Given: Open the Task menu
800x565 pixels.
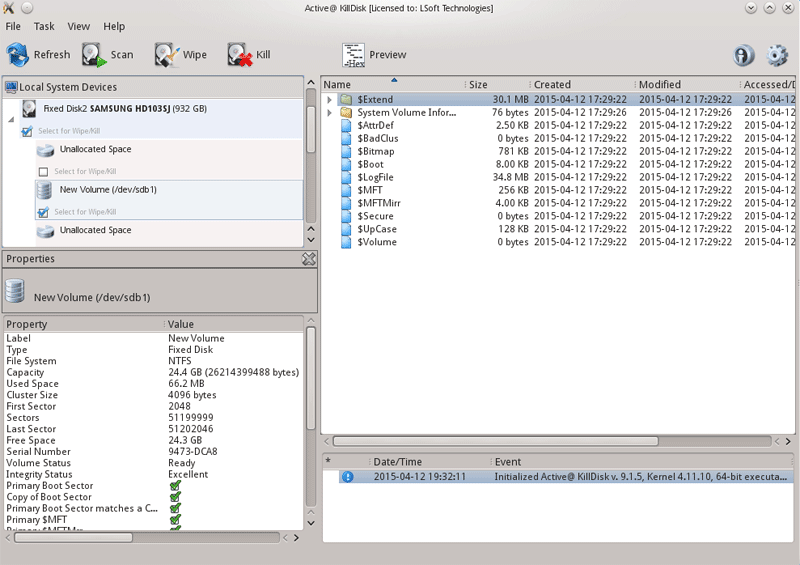Looking at the screenshot, I should [x=44, y=26].
